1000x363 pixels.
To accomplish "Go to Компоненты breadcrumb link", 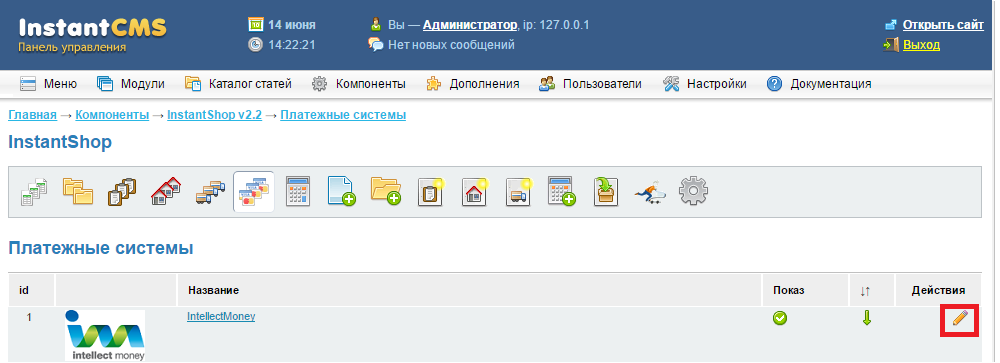I will tap(112, 115).
